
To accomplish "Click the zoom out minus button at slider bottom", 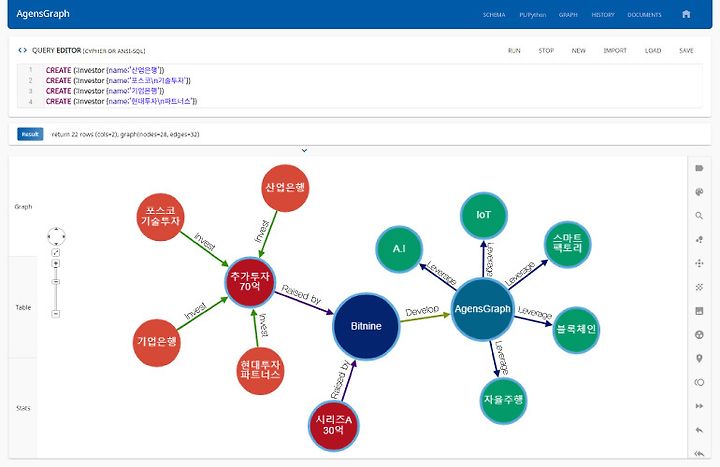I will tap(56, 314).
